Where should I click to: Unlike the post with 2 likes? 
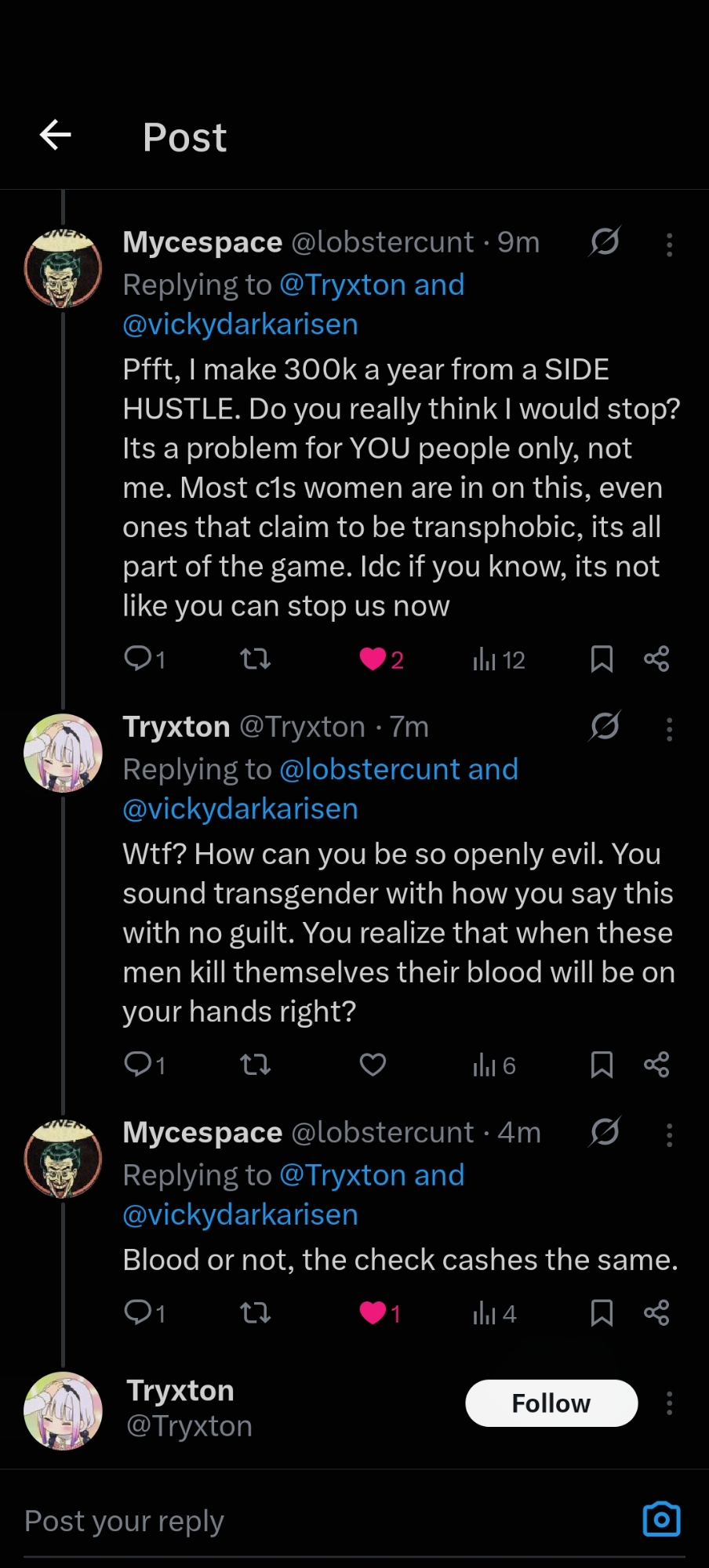click(373, 659)
